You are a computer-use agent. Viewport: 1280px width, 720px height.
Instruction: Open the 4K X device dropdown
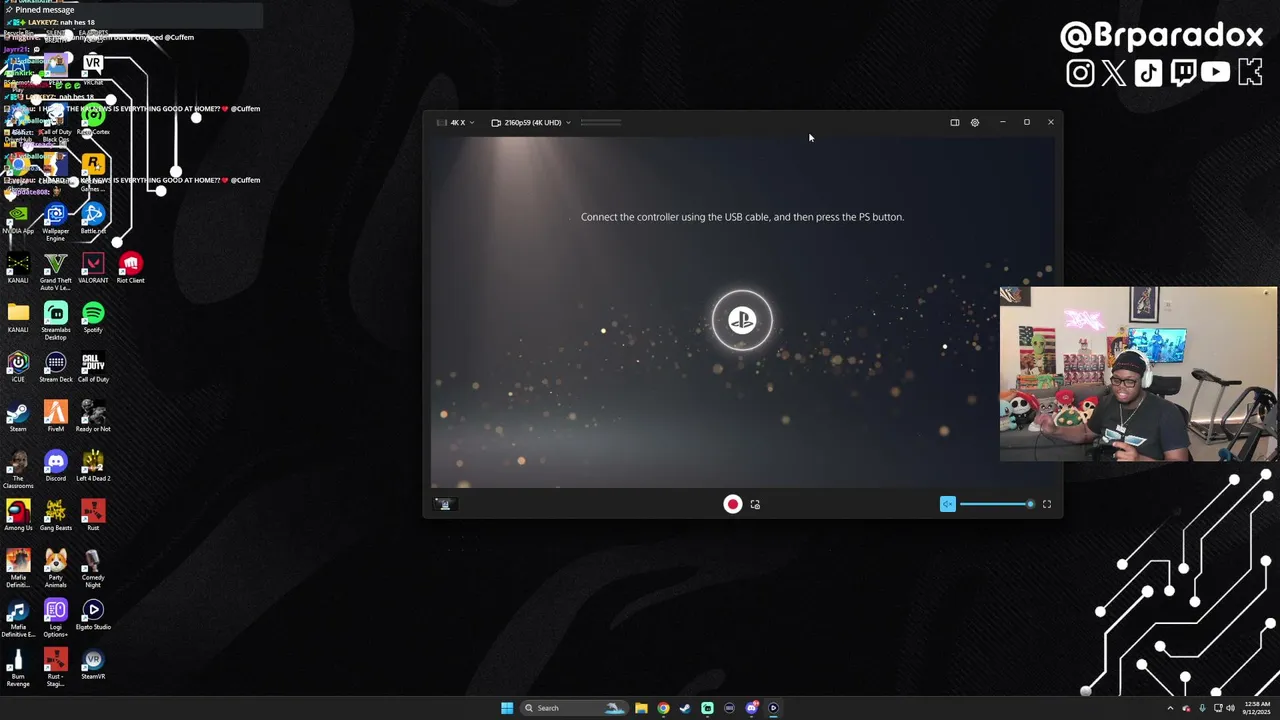click(x=455, y=122)
